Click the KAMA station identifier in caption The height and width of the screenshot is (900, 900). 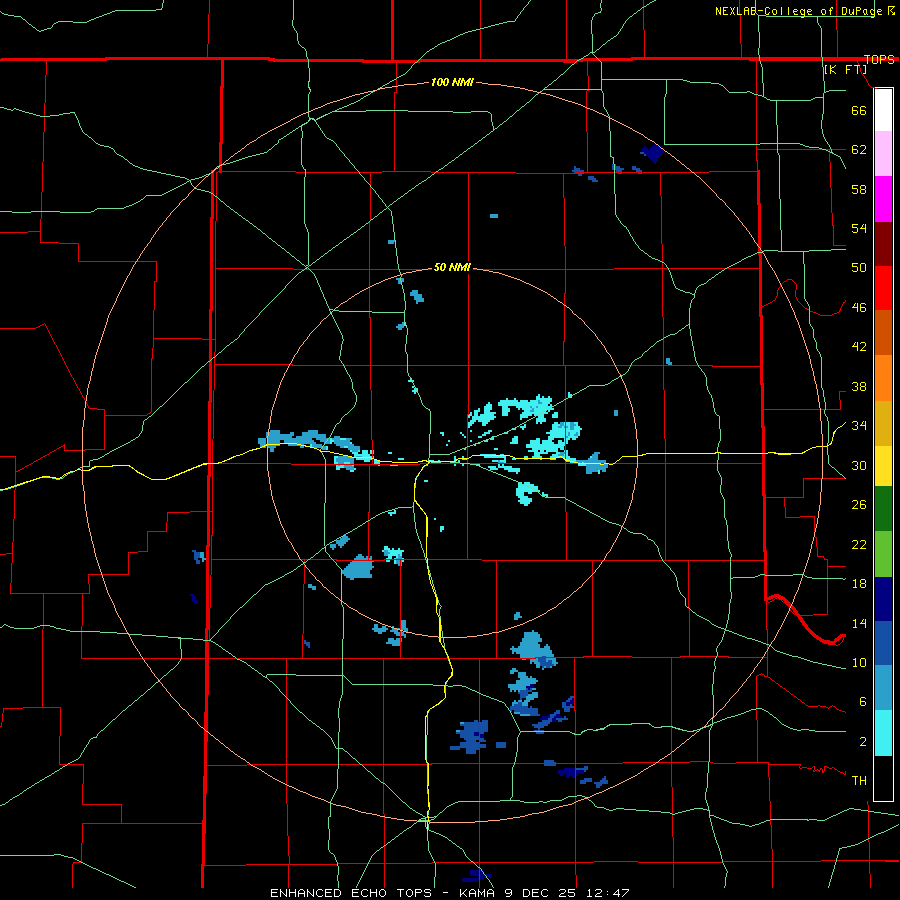click(477, 893)
